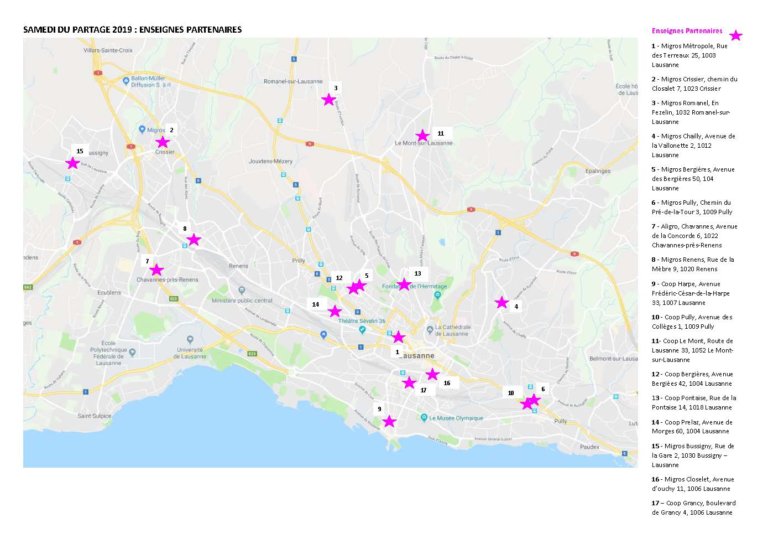Select legend entry '5 - Migros Bergières'
Image resolution: width=768 pixels, height=544 pixels.
693,179
